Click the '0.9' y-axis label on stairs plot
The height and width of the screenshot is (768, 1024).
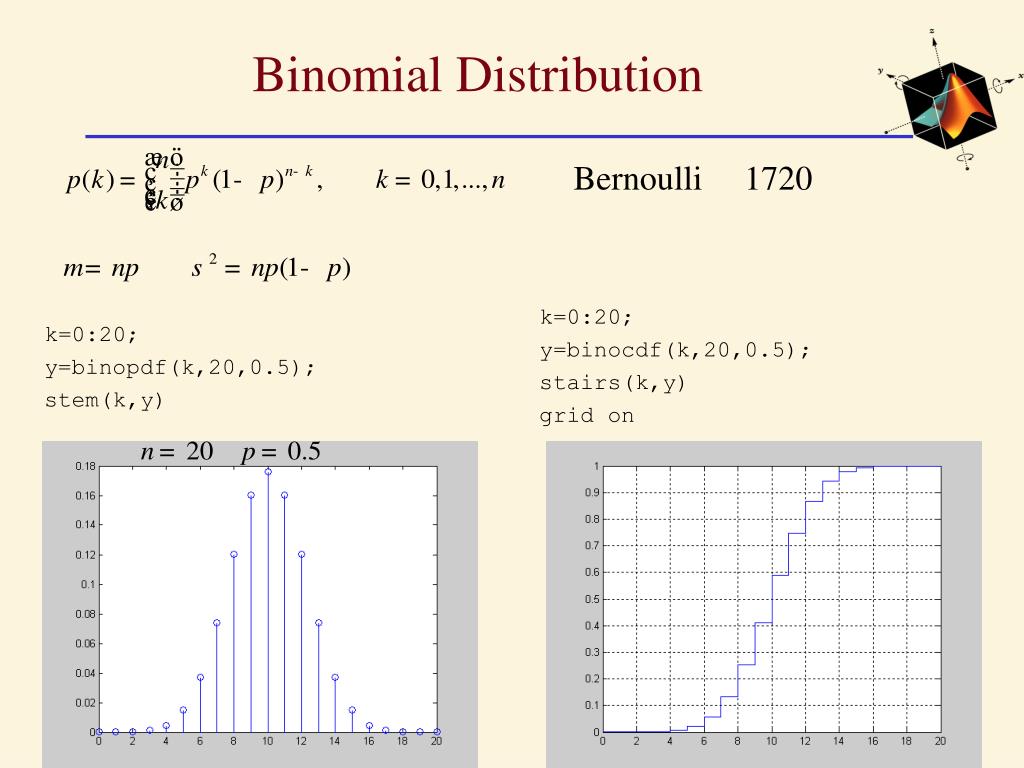592,492
